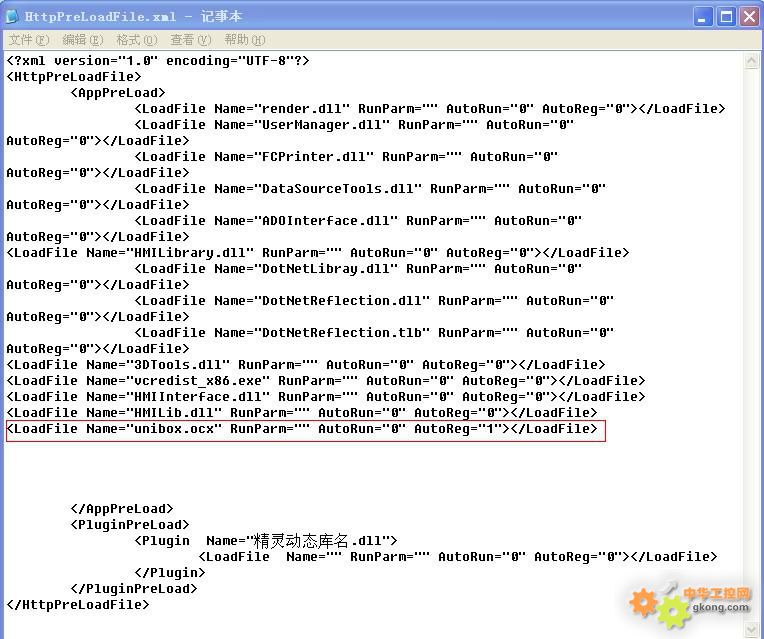Click the window title HttpPreLoadFile.xml
Screen dimensions: 764x639
(x=100, y=17)
